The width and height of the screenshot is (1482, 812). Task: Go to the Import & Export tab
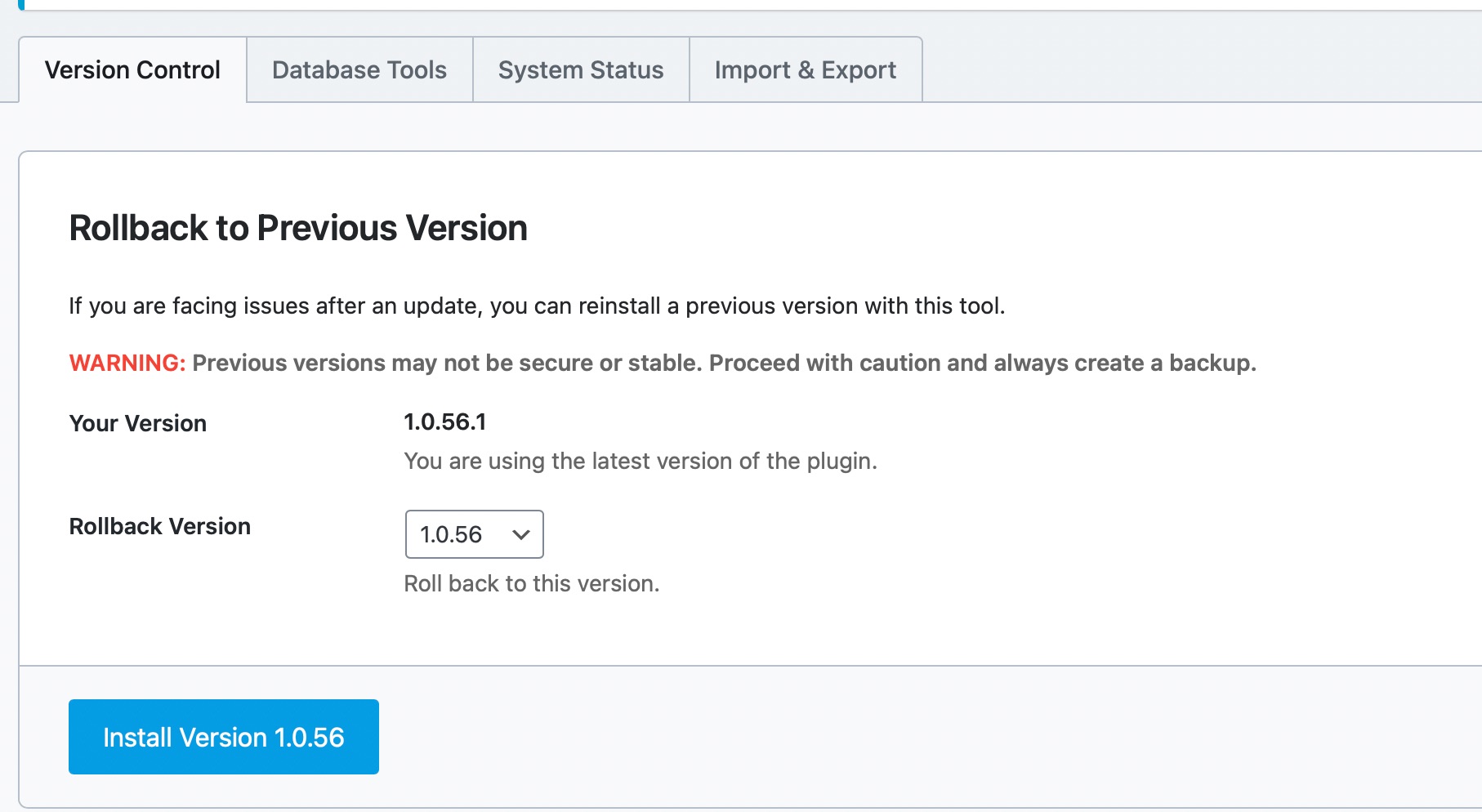click(806, 69)
